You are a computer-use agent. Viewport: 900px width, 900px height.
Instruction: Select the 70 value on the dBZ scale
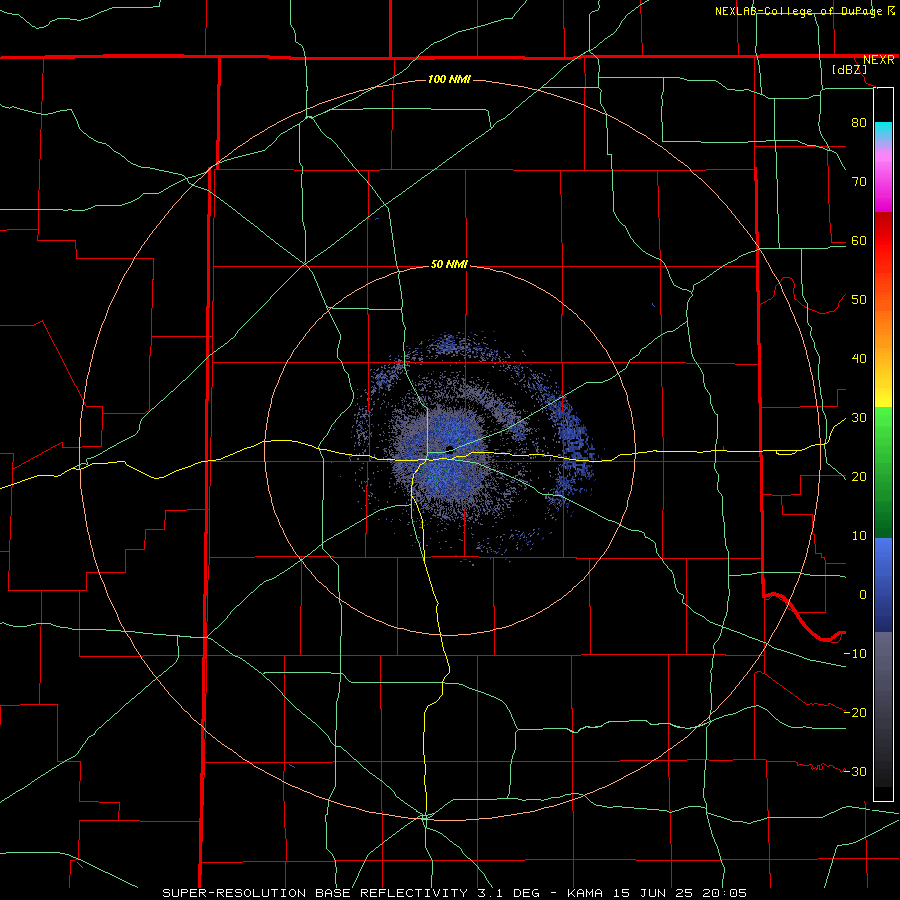coord(859,181)
